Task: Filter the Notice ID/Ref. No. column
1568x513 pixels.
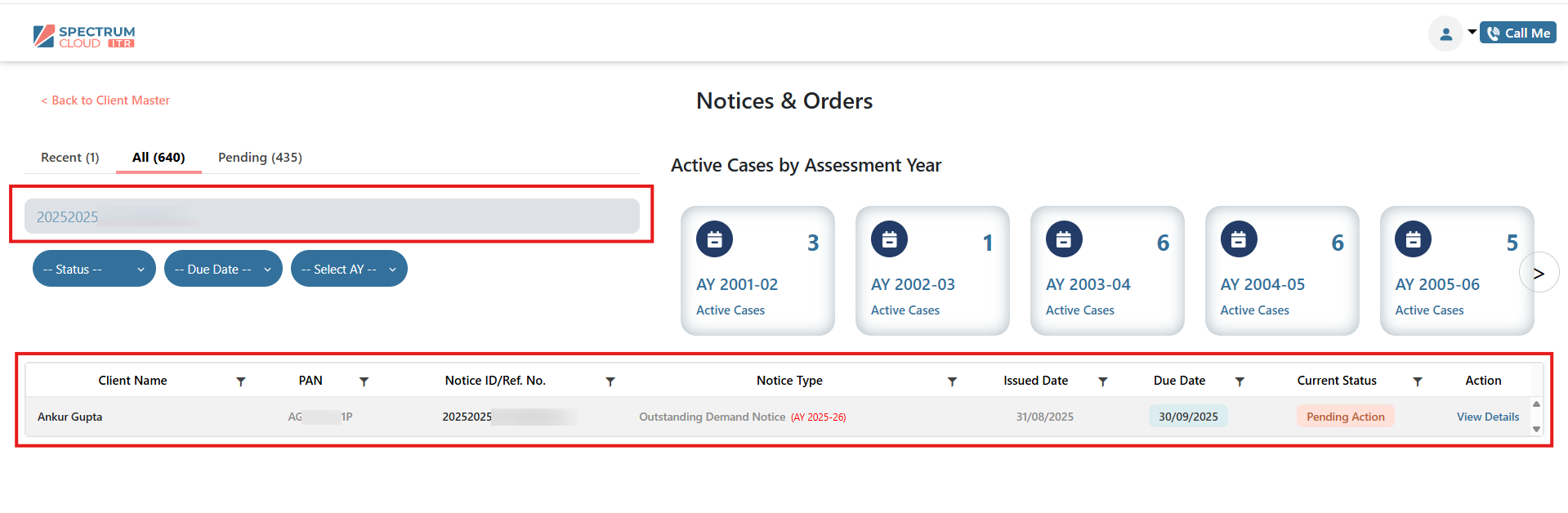Action: pyautogui.click(x=610, y=381)
